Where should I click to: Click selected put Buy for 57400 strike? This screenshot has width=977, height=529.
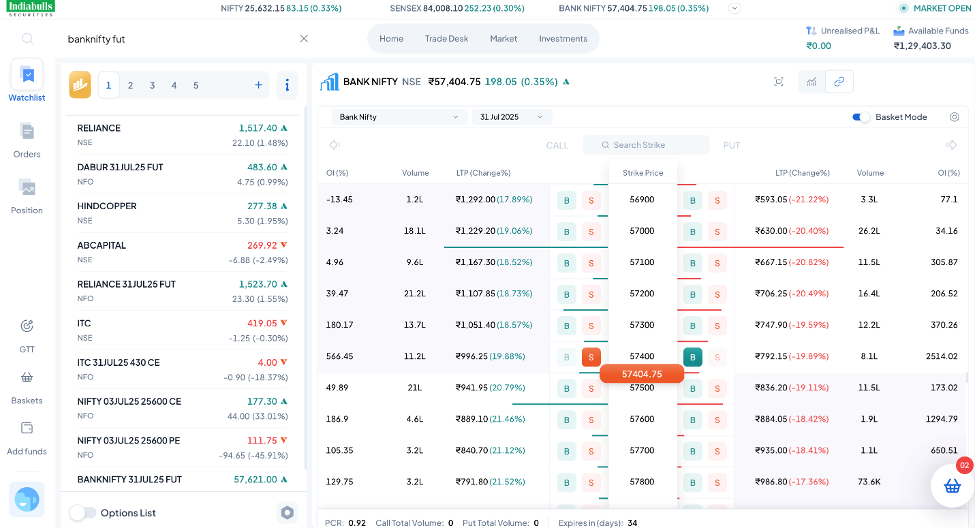coord(692,357)
